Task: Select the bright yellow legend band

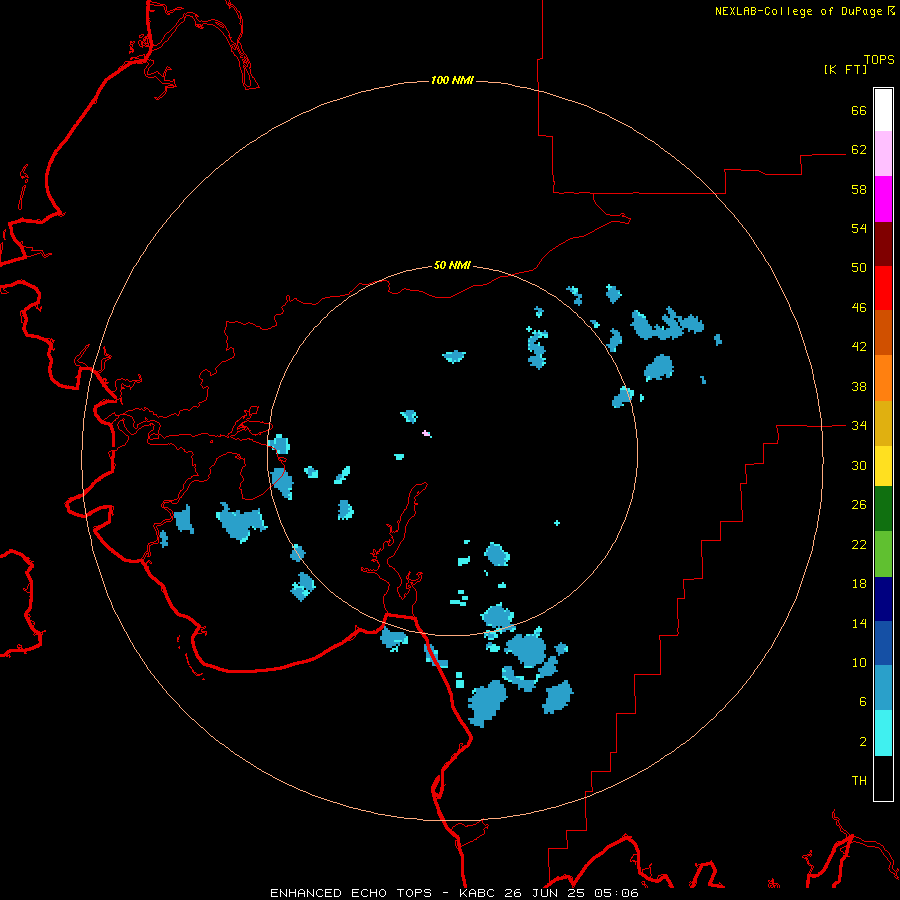Action: pyautogui.click(x=883, y=466)
